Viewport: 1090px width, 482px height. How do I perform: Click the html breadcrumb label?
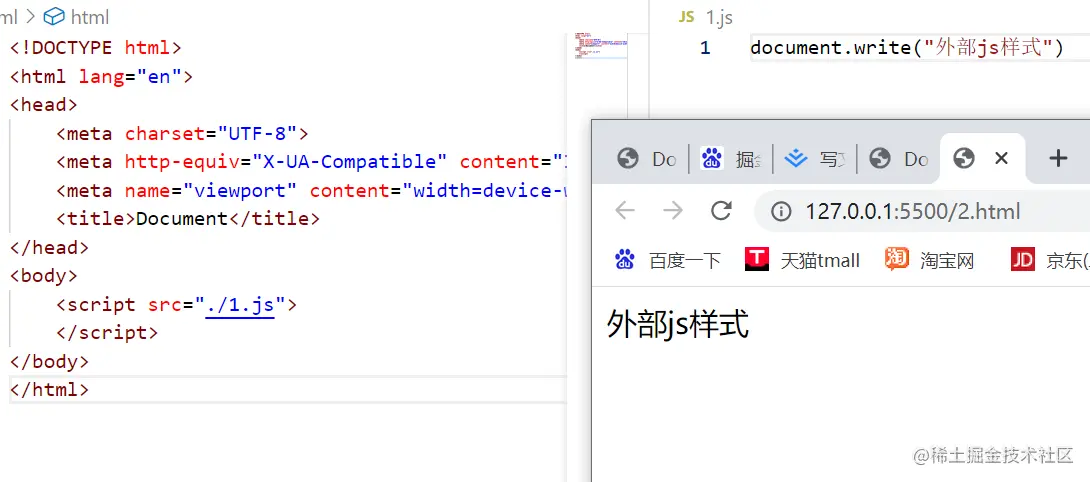pos(90,17)
